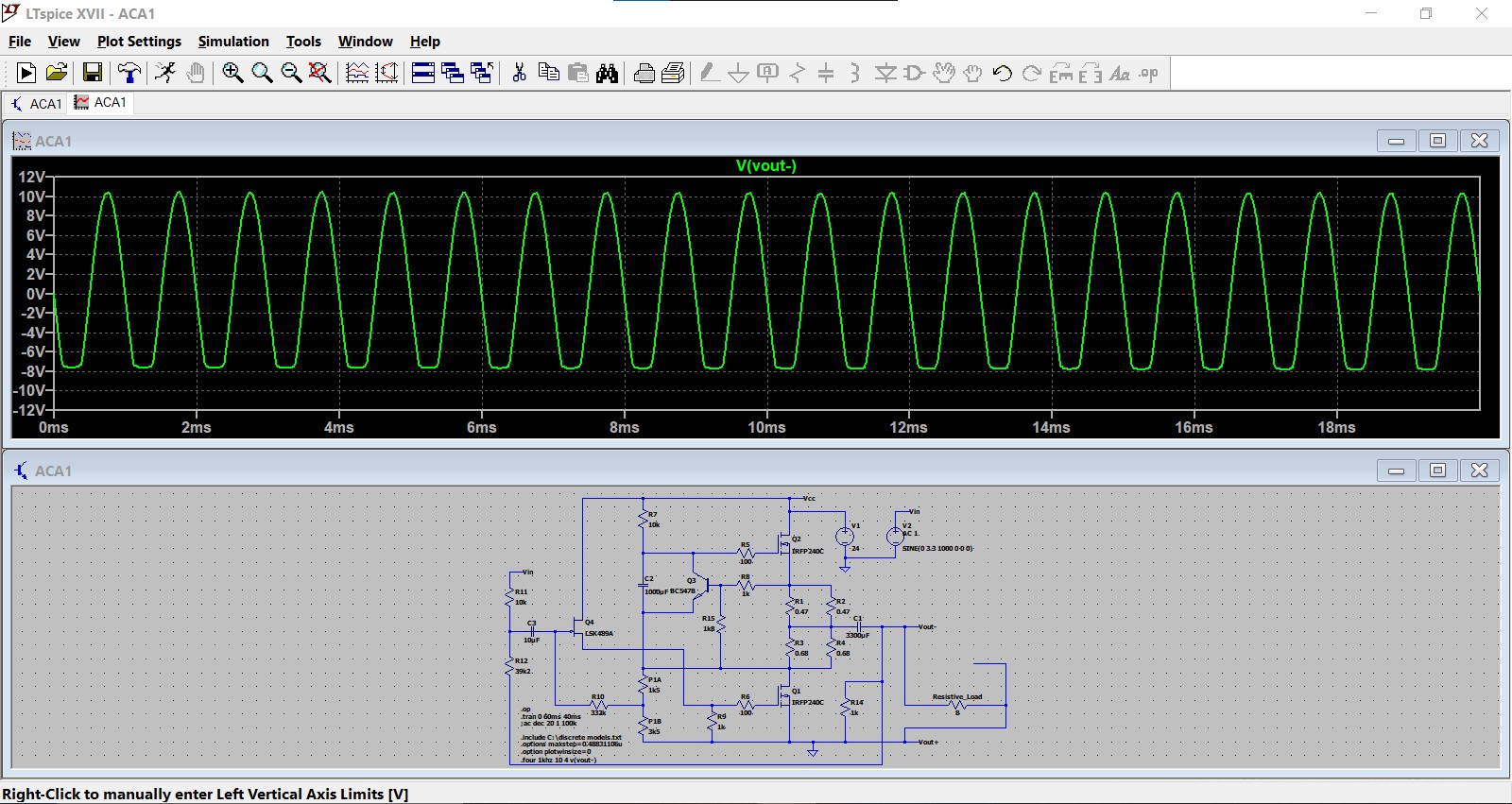Select the Move open hand tool

pyautogui.click(x=943, y=73)
